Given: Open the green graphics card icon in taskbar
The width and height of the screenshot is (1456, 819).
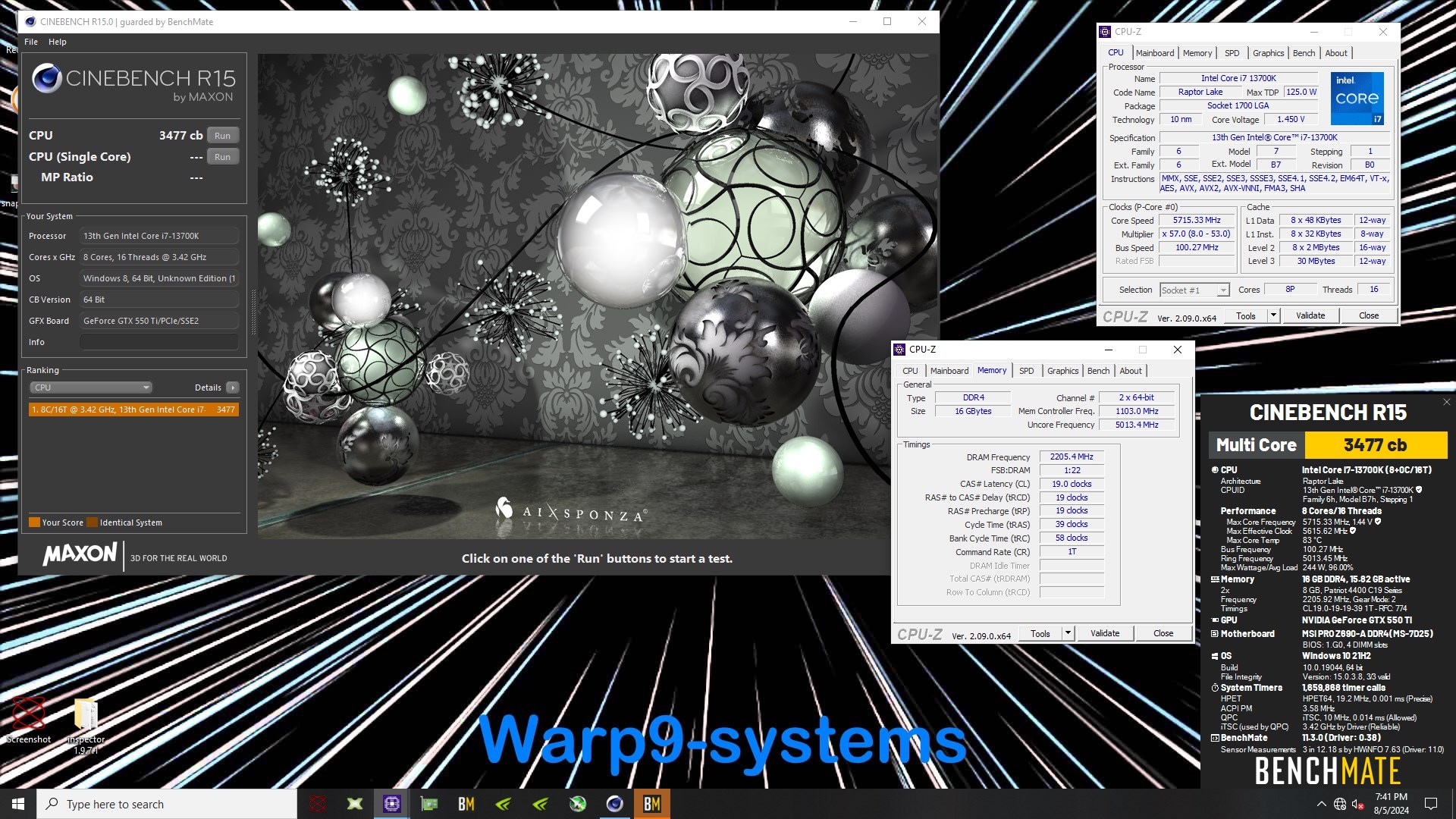Looking at the screenshot, I should pos(429,804).
